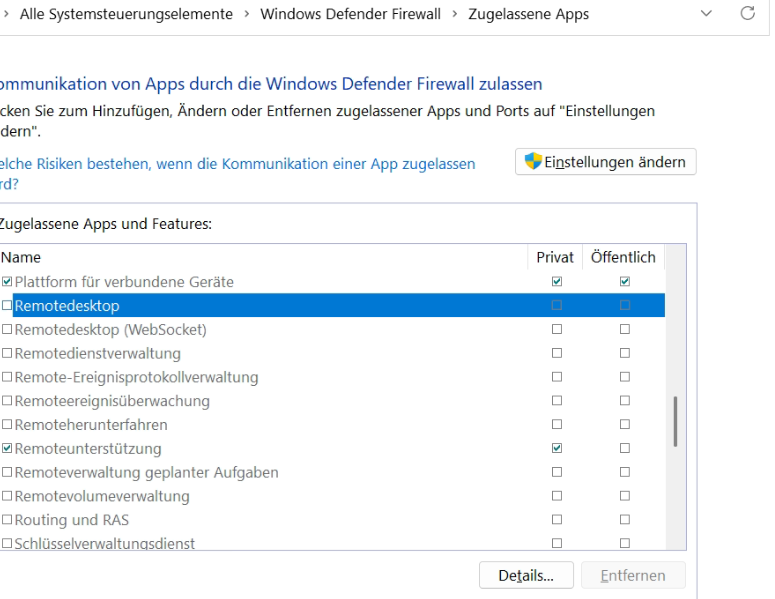Click the Entfernen button
Image resolution: width=775 pixels, height=599 pixels.
633,575
